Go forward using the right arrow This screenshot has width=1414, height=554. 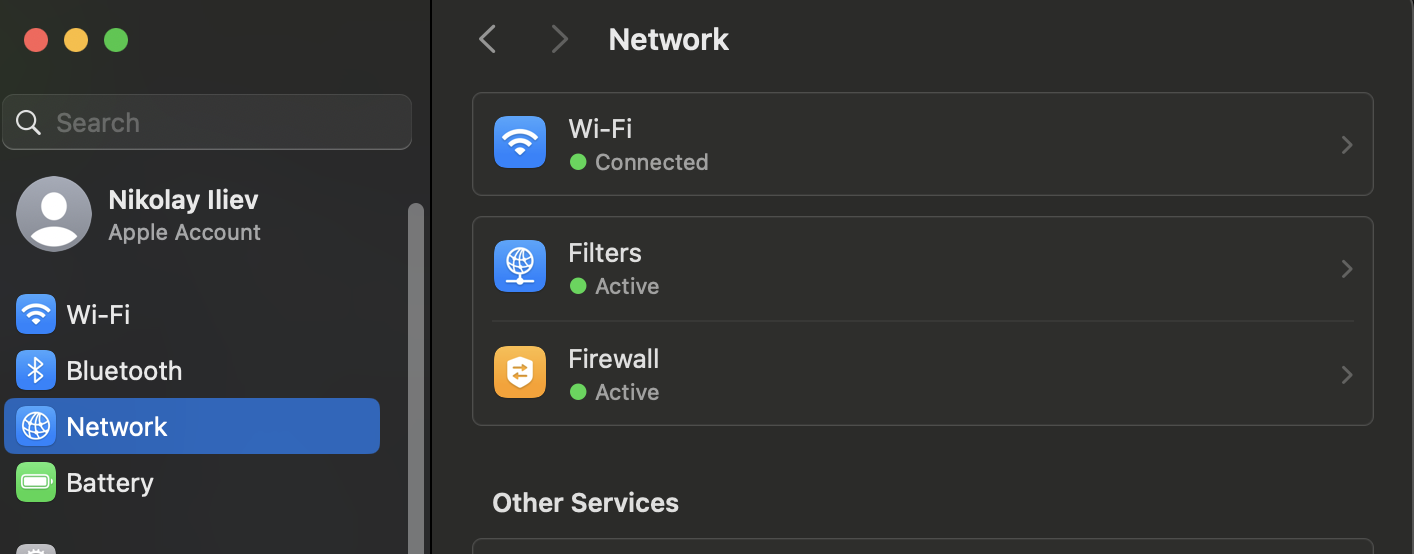(x=559, y=40)
